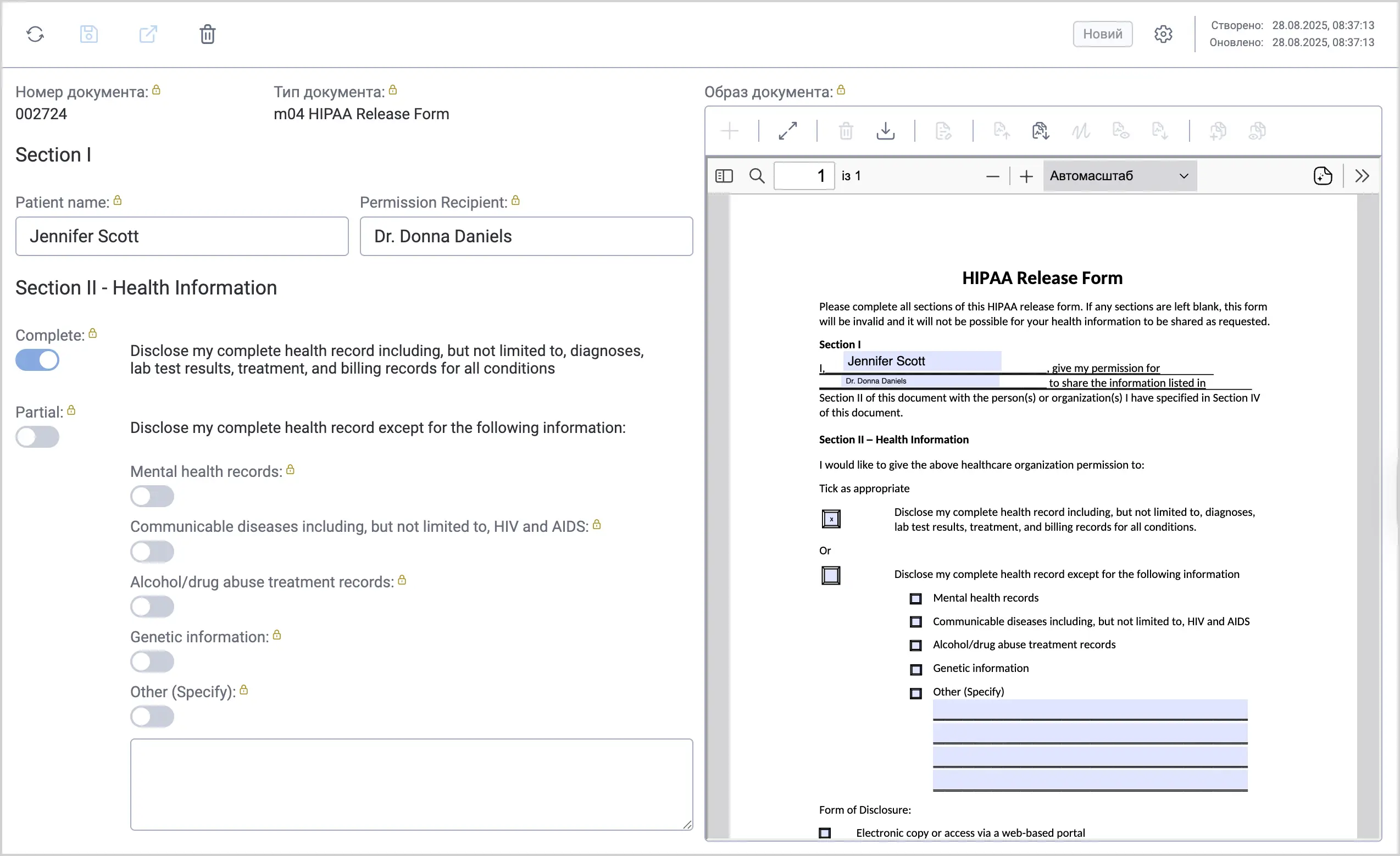Click the Permission Recipient input field
Viewport: 1400px width, 856px height.
pyautogui.click(x=526, y=236)
